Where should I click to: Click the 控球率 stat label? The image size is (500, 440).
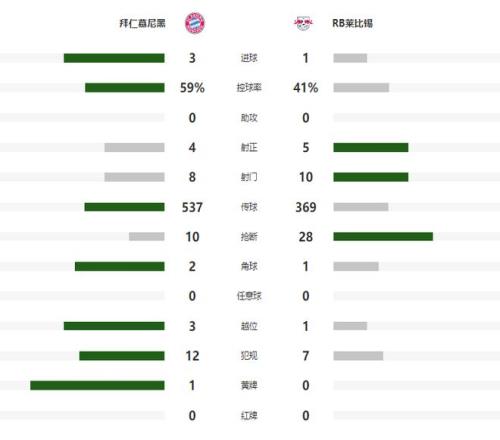pos(249,88)
